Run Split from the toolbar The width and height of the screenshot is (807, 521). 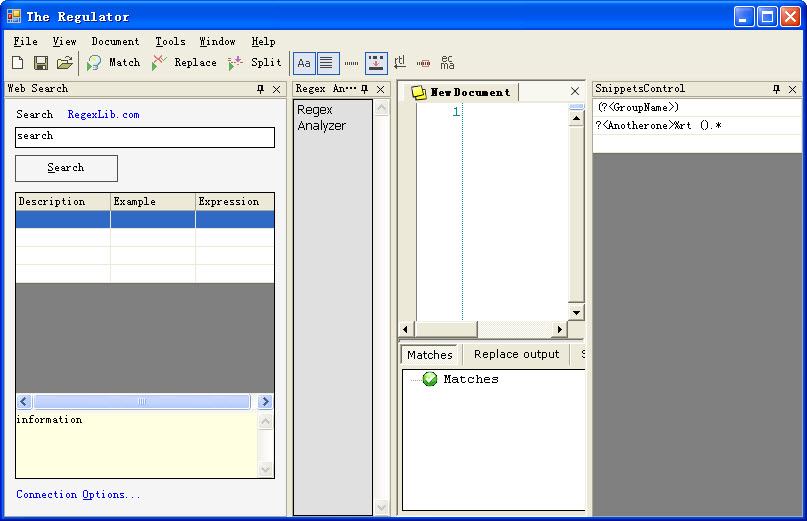[x=255, y=63]
